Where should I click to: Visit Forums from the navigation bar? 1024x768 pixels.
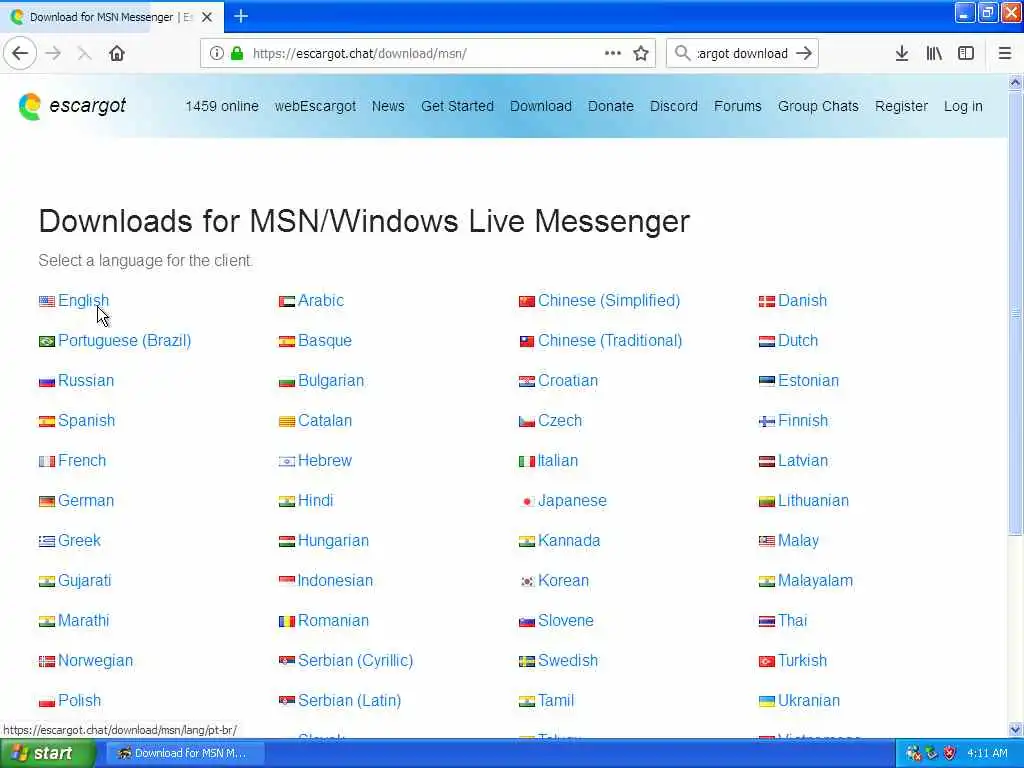click(x=737, y=106)
